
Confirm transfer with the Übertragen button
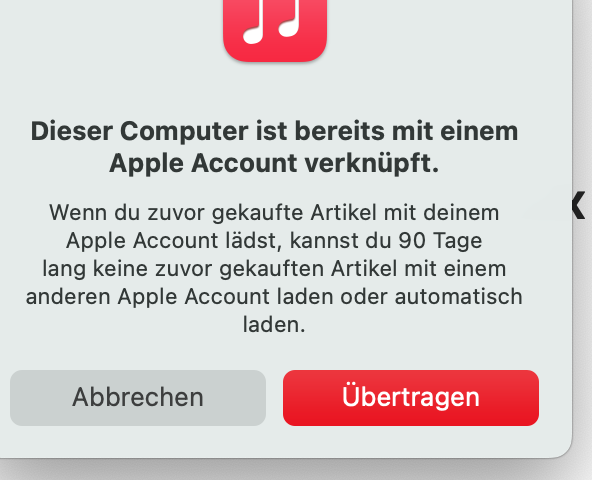click(x=411, y=398)
